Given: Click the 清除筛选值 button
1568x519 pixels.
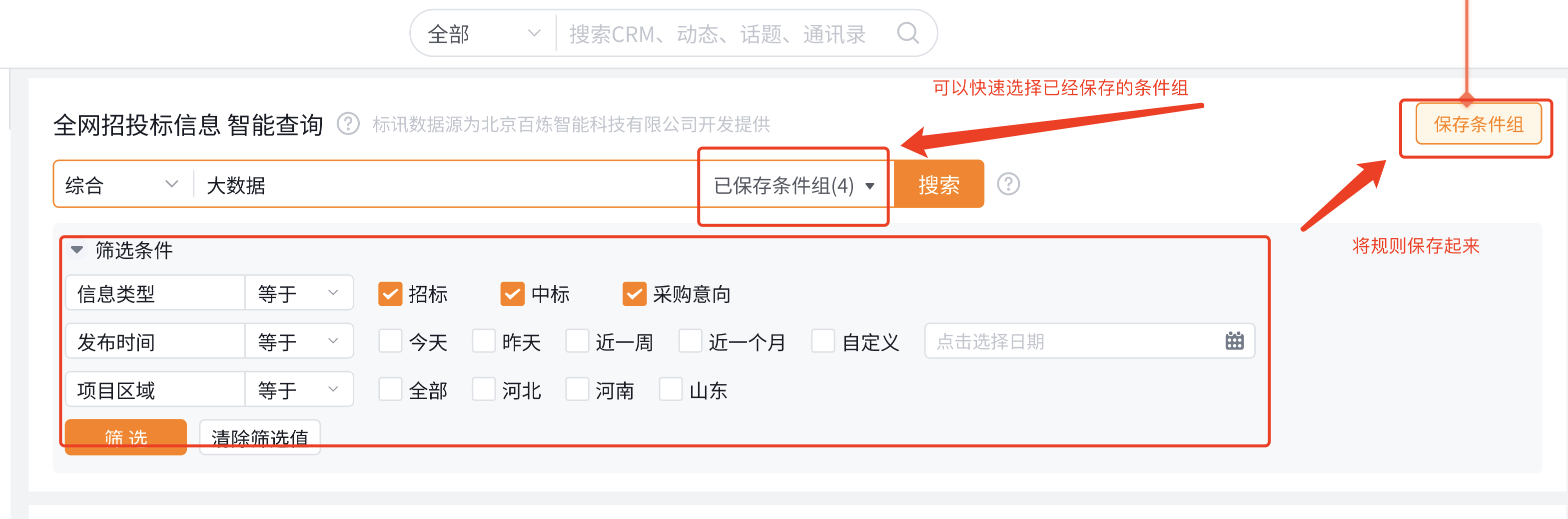Looking at the screenshot, I should point(259,437).
